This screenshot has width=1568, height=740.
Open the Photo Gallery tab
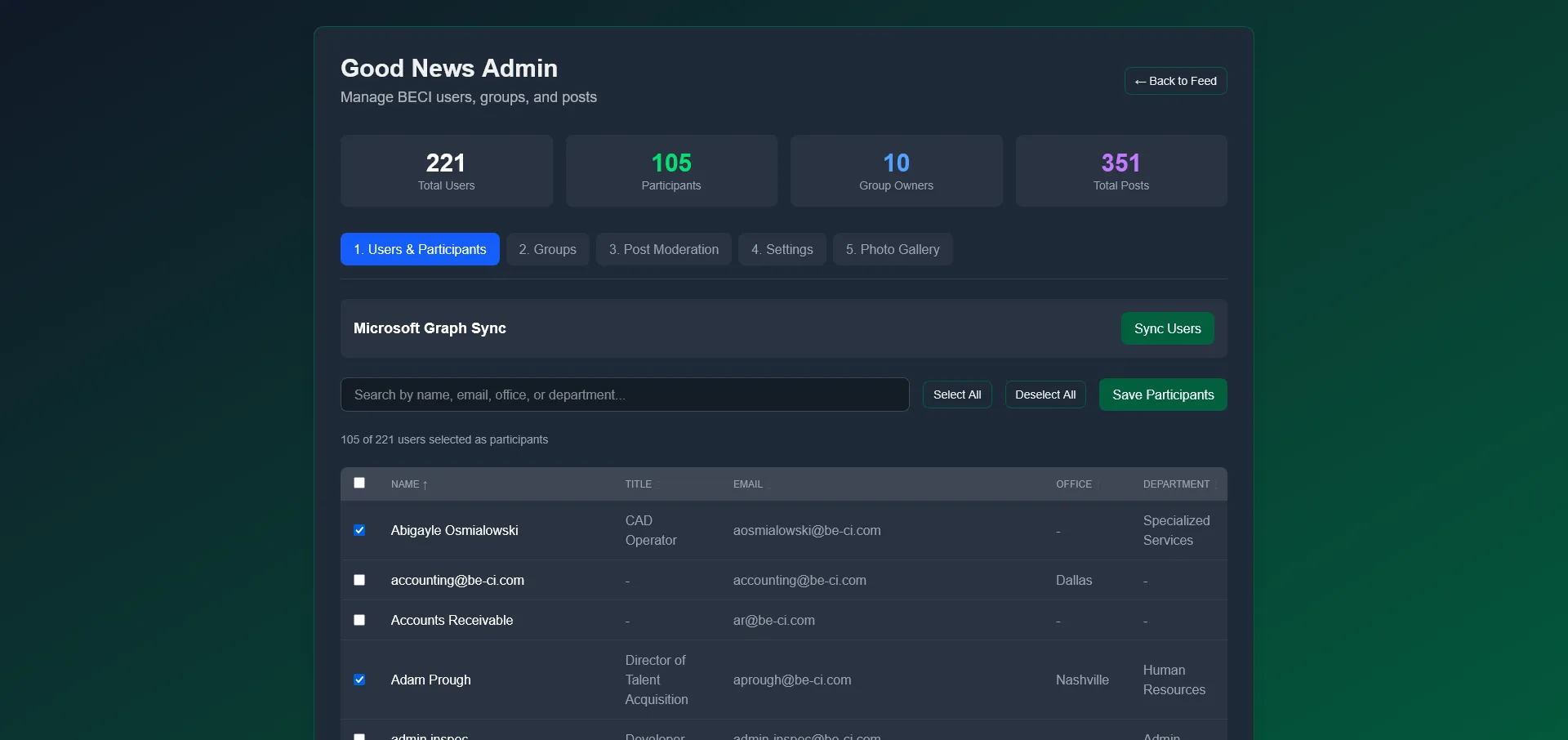click(x=893, y=249)
